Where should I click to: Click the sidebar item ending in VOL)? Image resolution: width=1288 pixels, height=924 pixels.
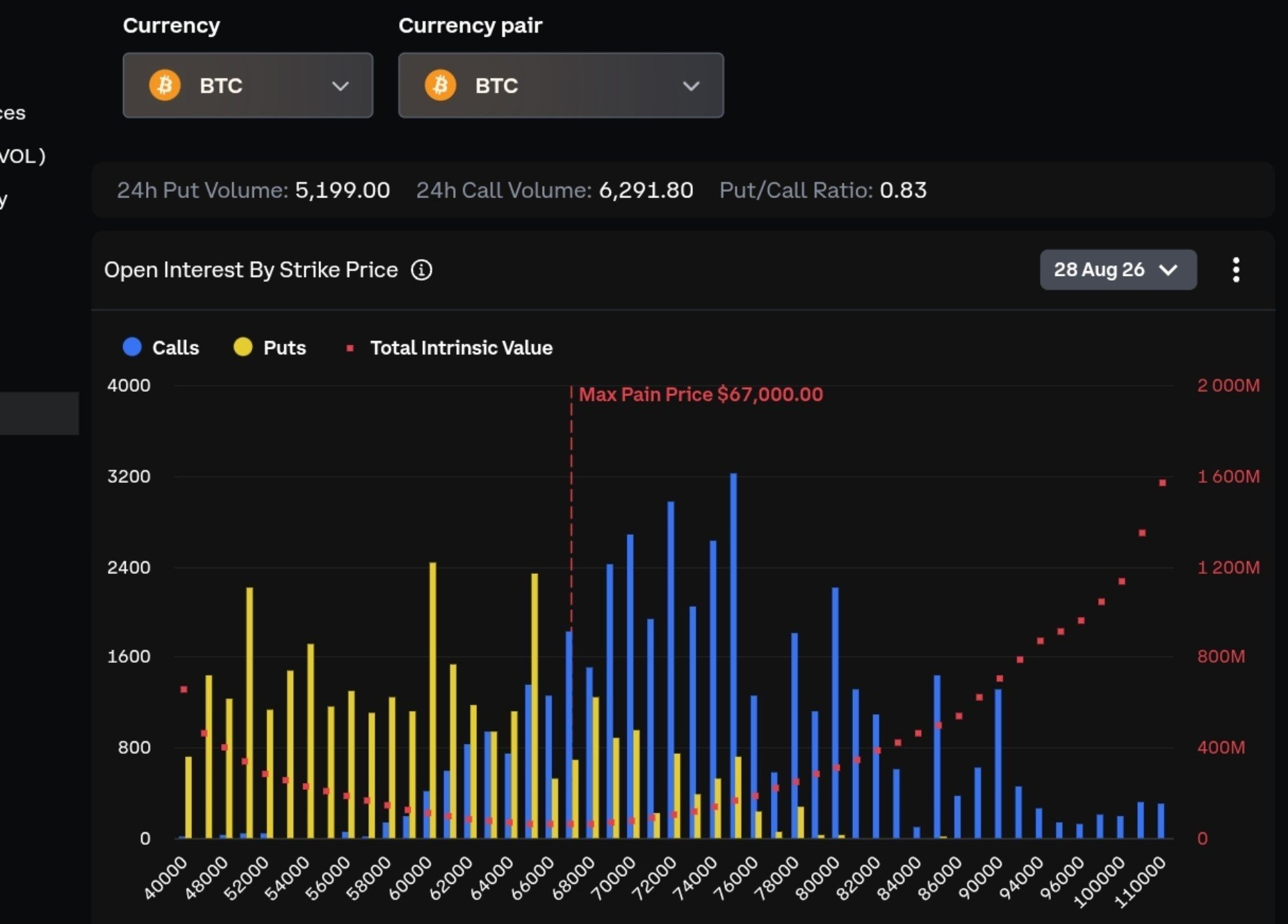click(22, 156)
